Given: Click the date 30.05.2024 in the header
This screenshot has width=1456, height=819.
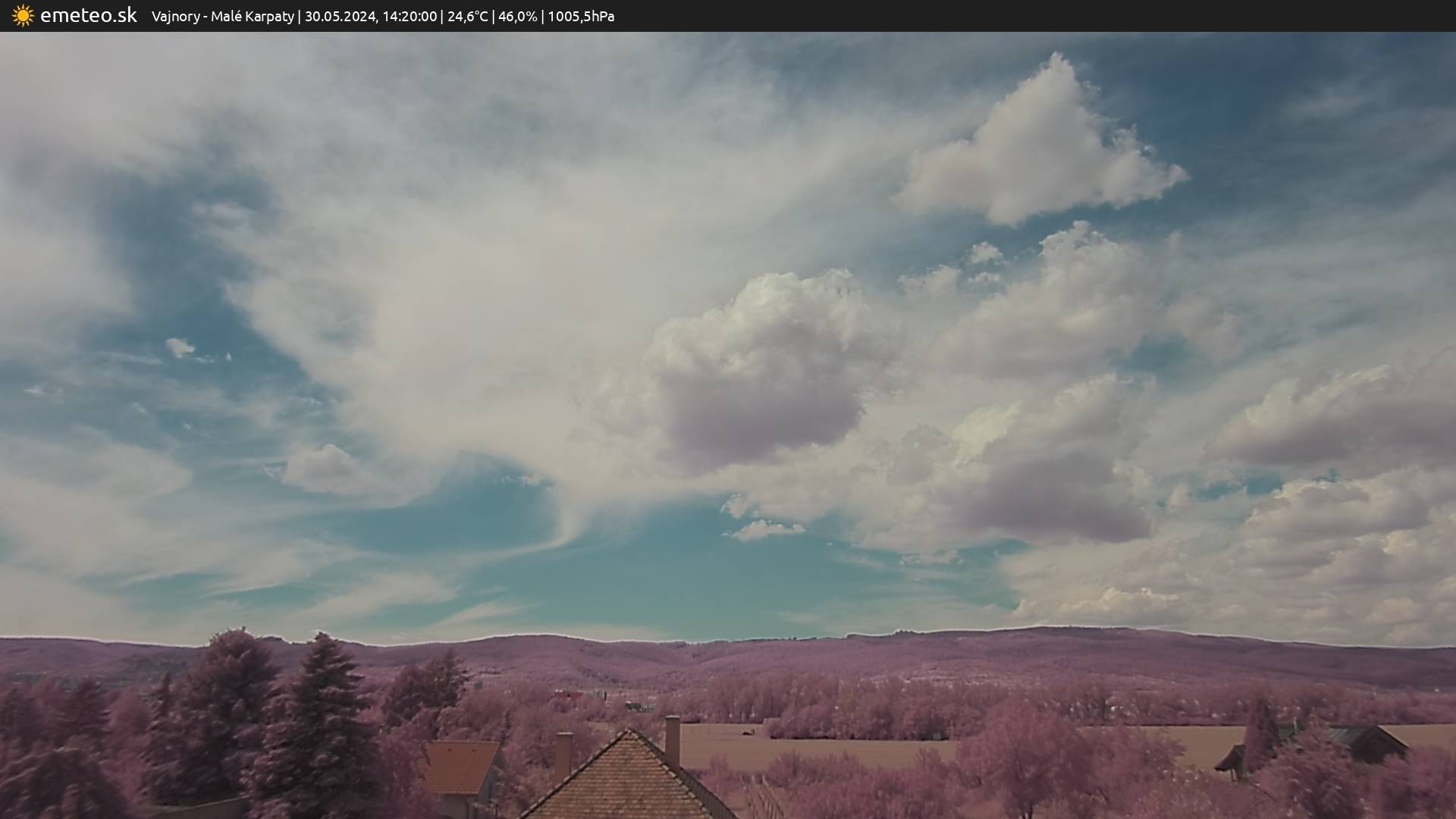Looking at the screenshot, I should (x=340, y=17).
